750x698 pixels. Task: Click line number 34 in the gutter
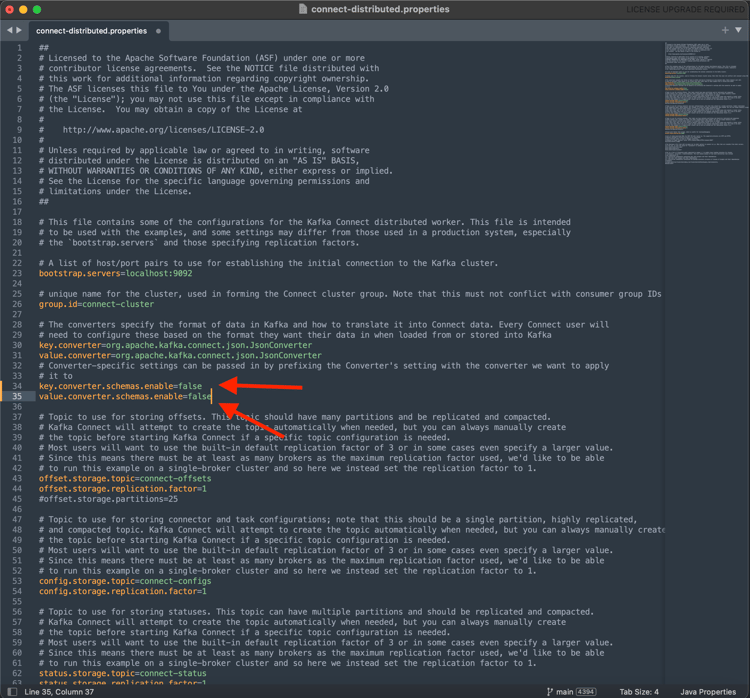tap(17, 386)
